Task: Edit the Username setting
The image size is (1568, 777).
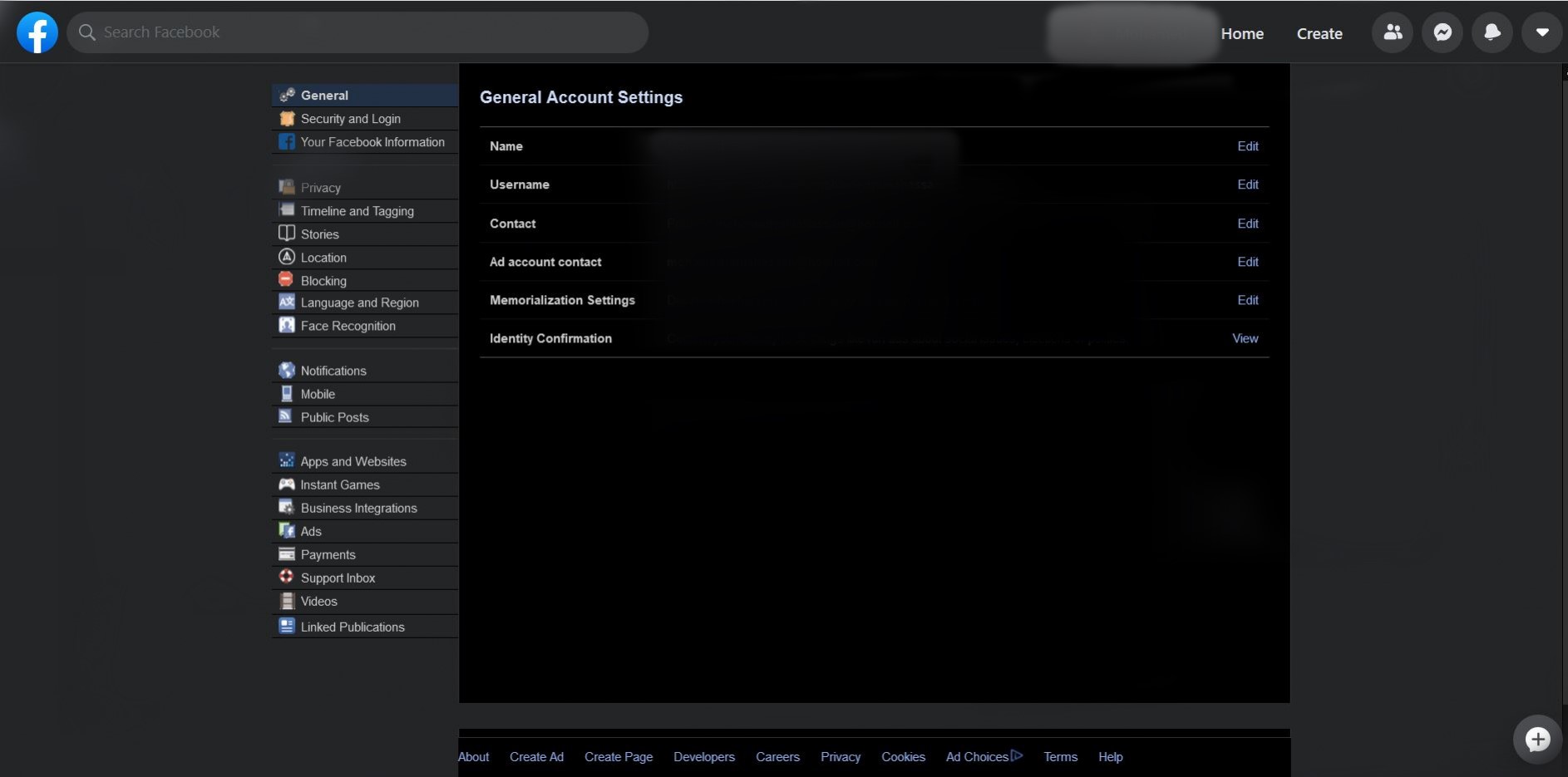Action: [x=1248, y=184]
